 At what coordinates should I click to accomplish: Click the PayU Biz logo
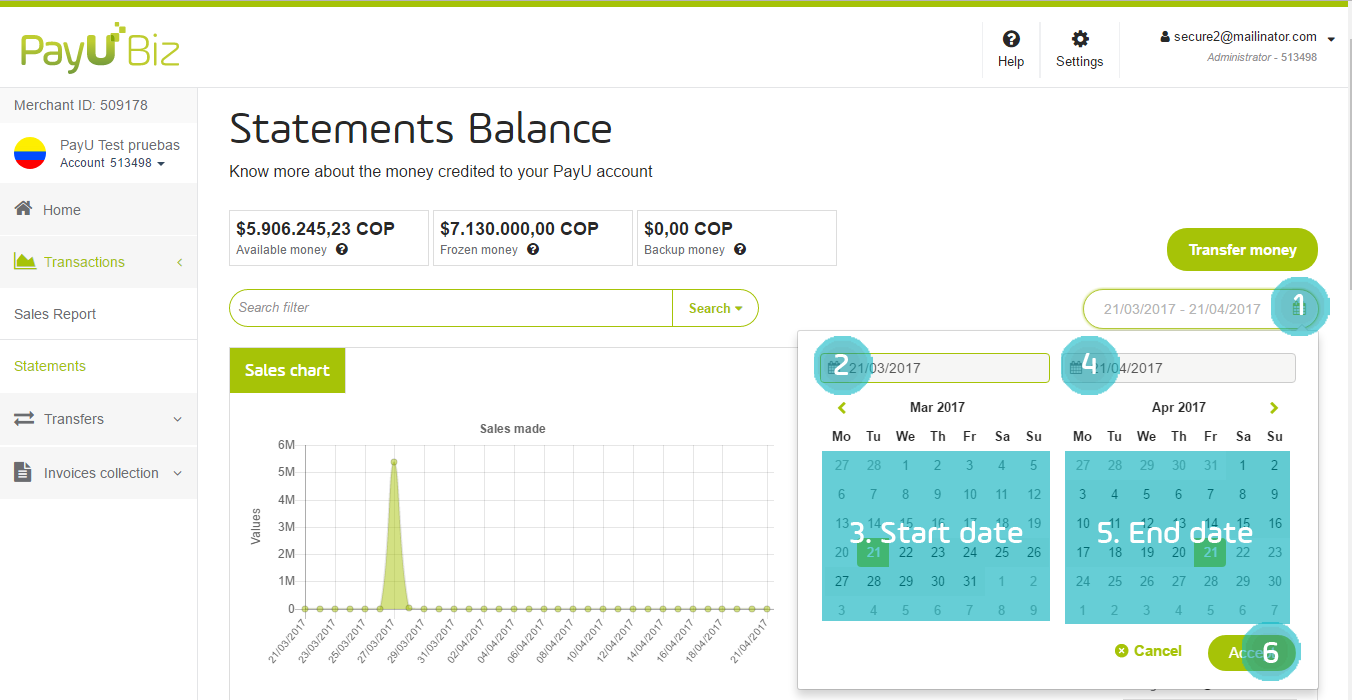point(100,48)
